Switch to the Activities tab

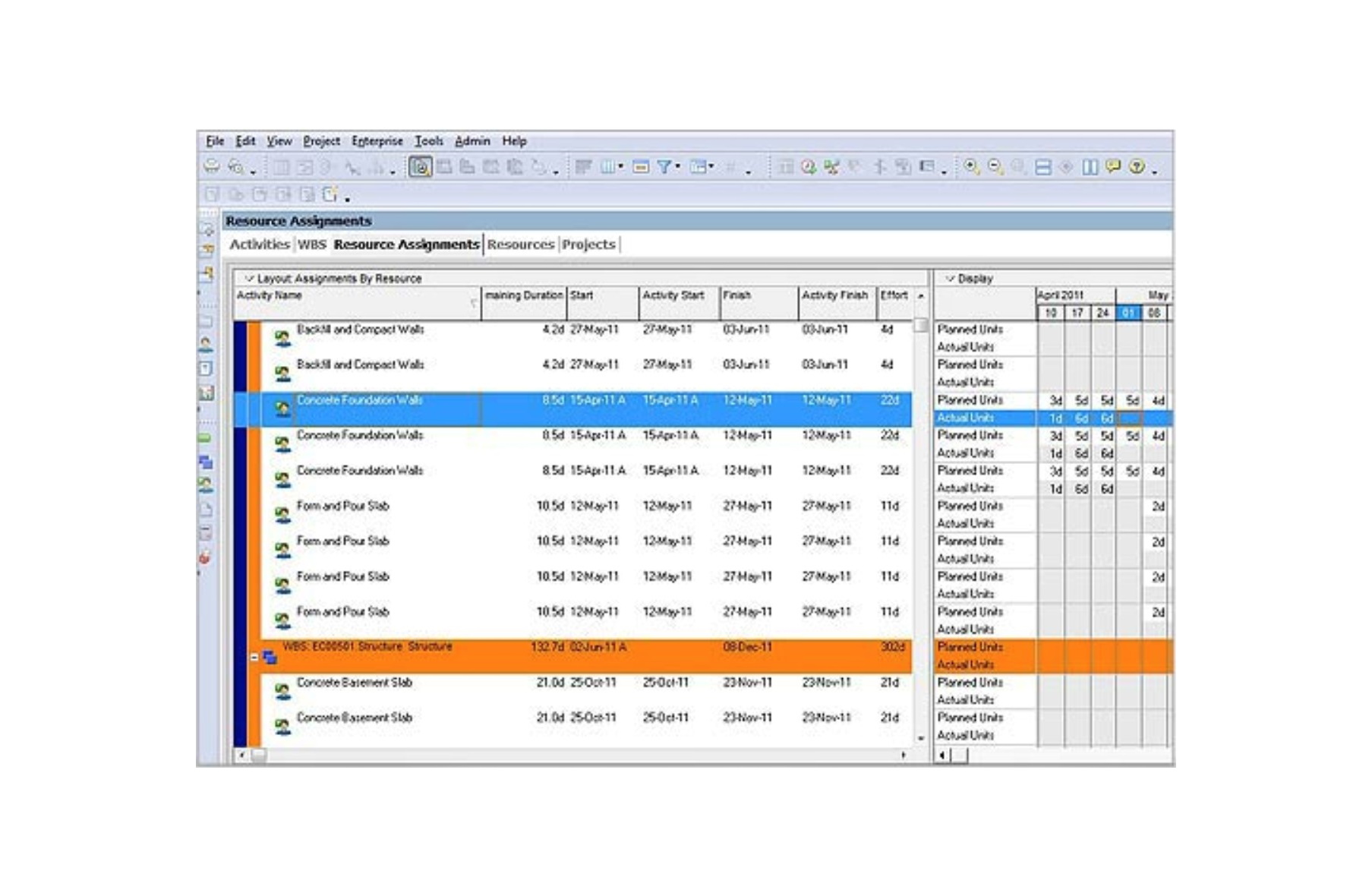coord(260,245)
